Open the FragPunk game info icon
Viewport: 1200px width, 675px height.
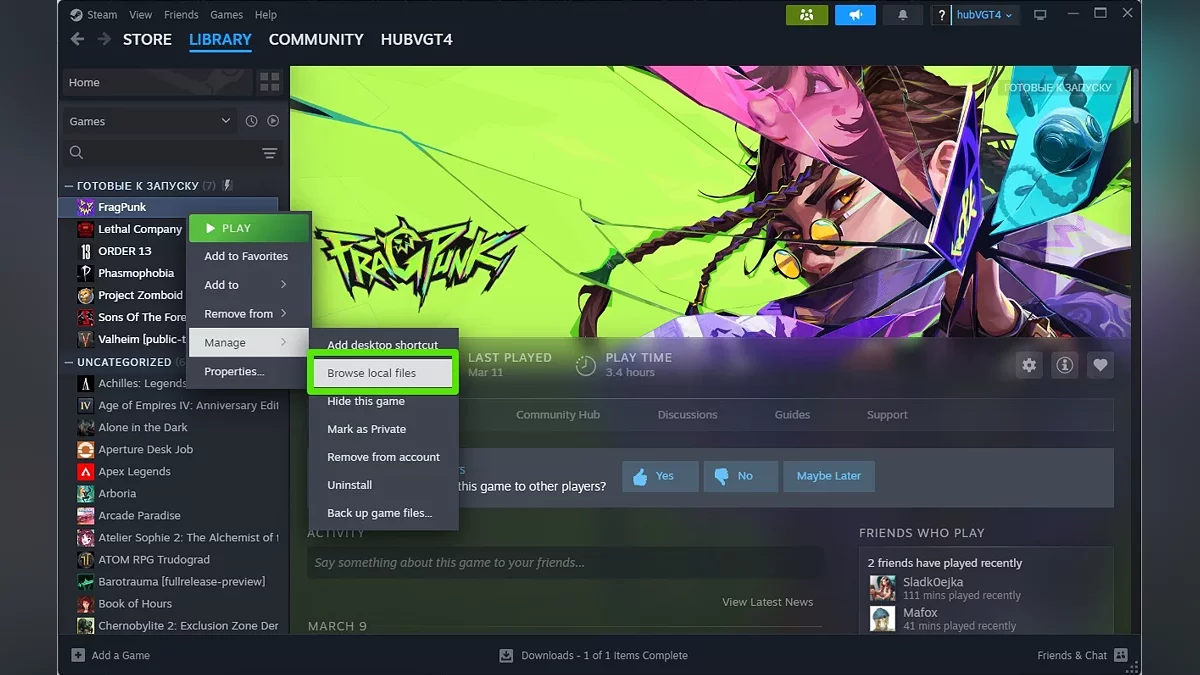pyautogui.click(x=1064, y=365)
